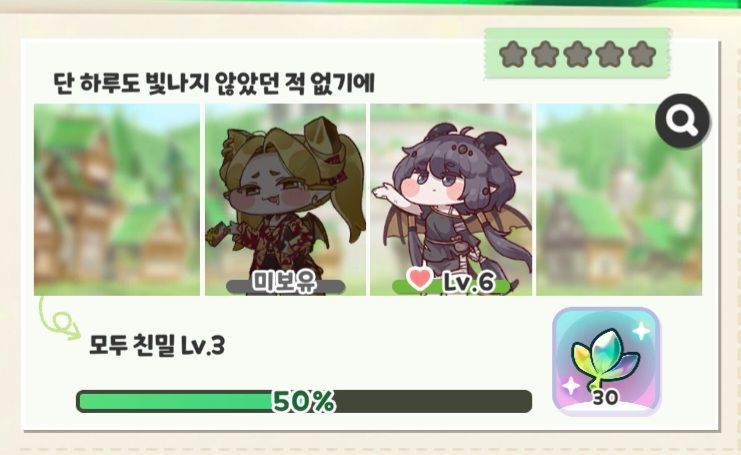Screen dimensions: 741x455
Task: Click the reward quantity 30
Action: [x=605, y=398]
